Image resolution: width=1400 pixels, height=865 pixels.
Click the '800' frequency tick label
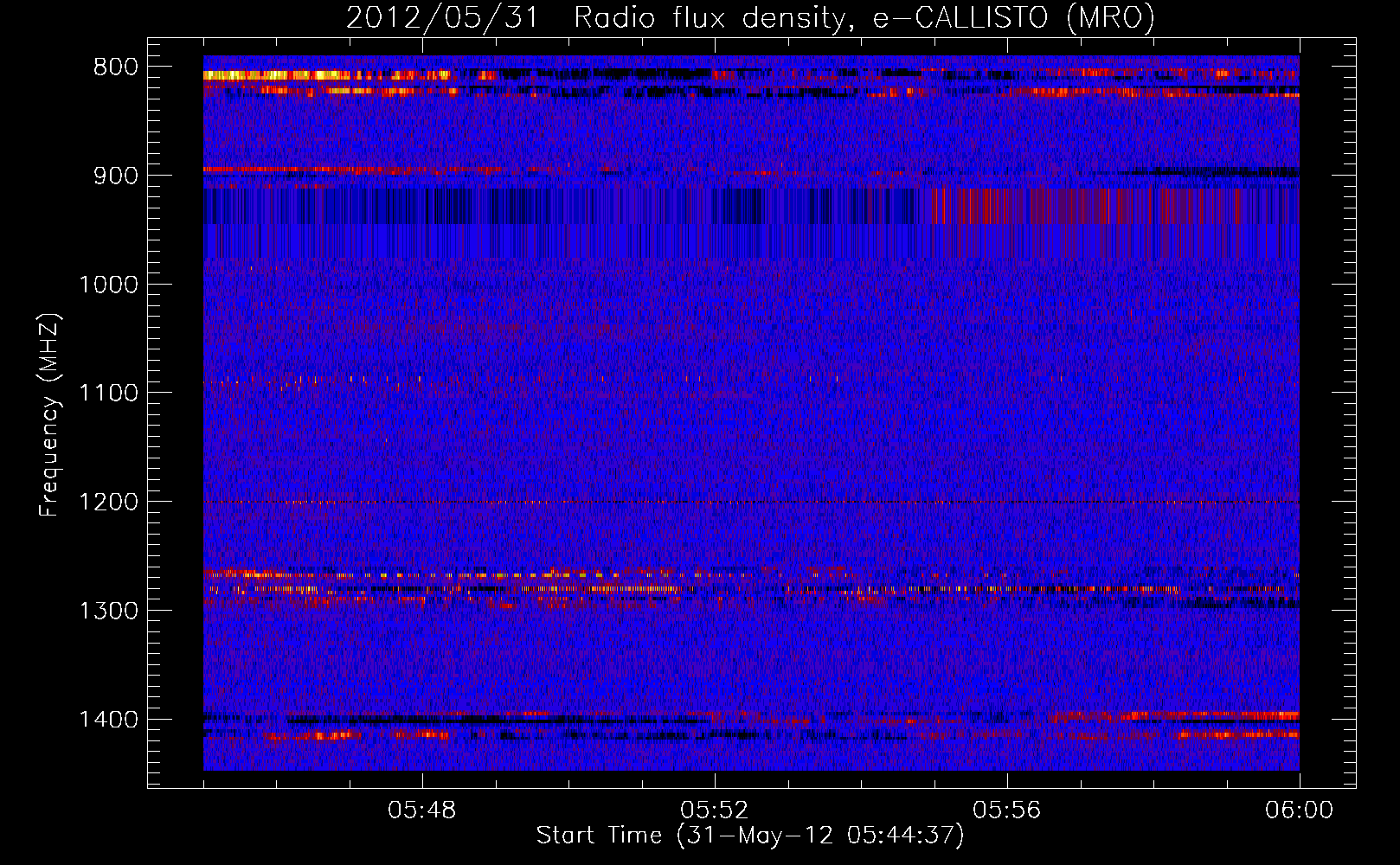(x=116, y=67)
